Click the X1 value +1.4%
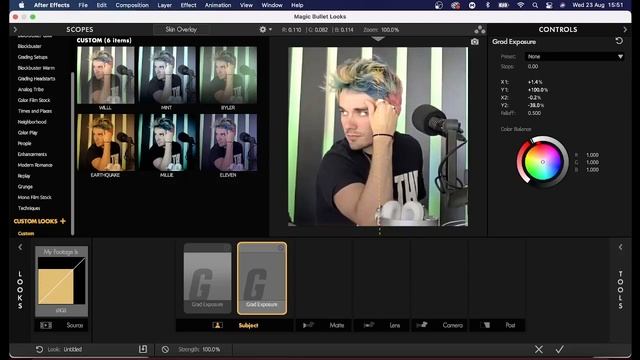 [535, 82]
